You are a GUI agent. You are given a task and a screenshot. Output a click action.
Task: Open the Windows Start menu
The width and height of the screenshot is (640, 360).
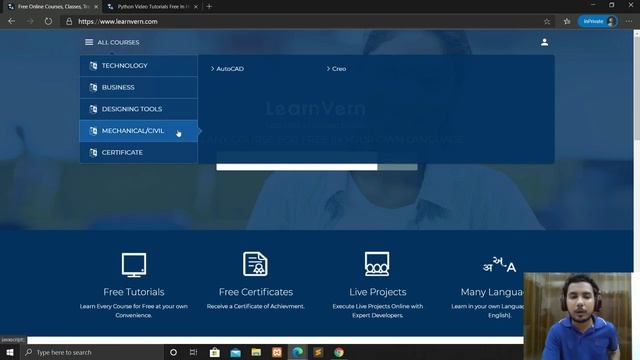[x=10, y=352]
